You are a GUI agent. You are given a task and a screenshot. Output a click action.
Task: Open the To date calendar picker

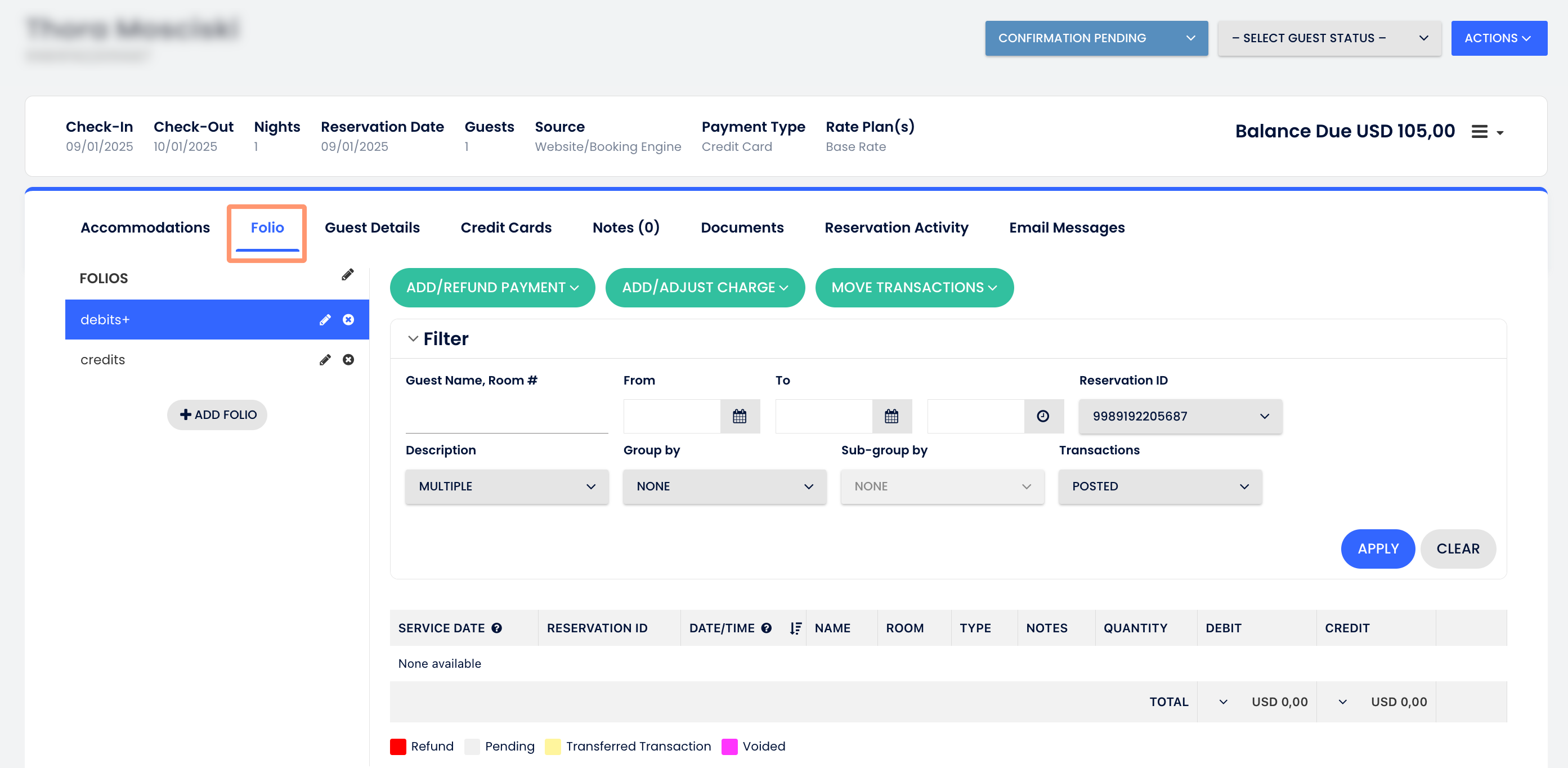pyautogui.click(x=891, y=417)
